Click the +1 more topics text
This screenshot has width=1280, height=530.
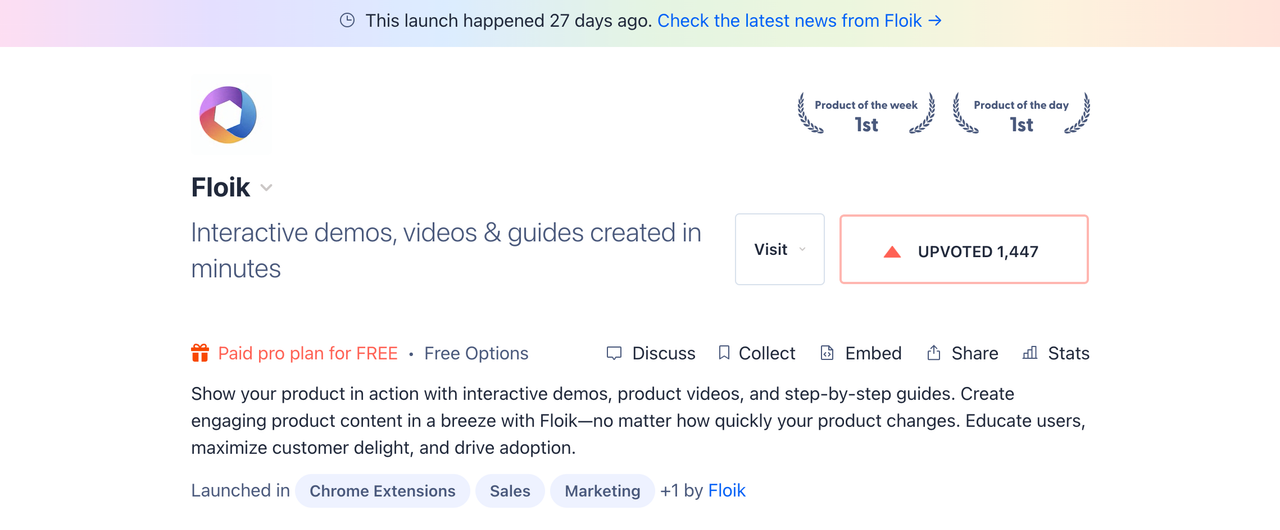pyautogui.click(x=669, y=491)
